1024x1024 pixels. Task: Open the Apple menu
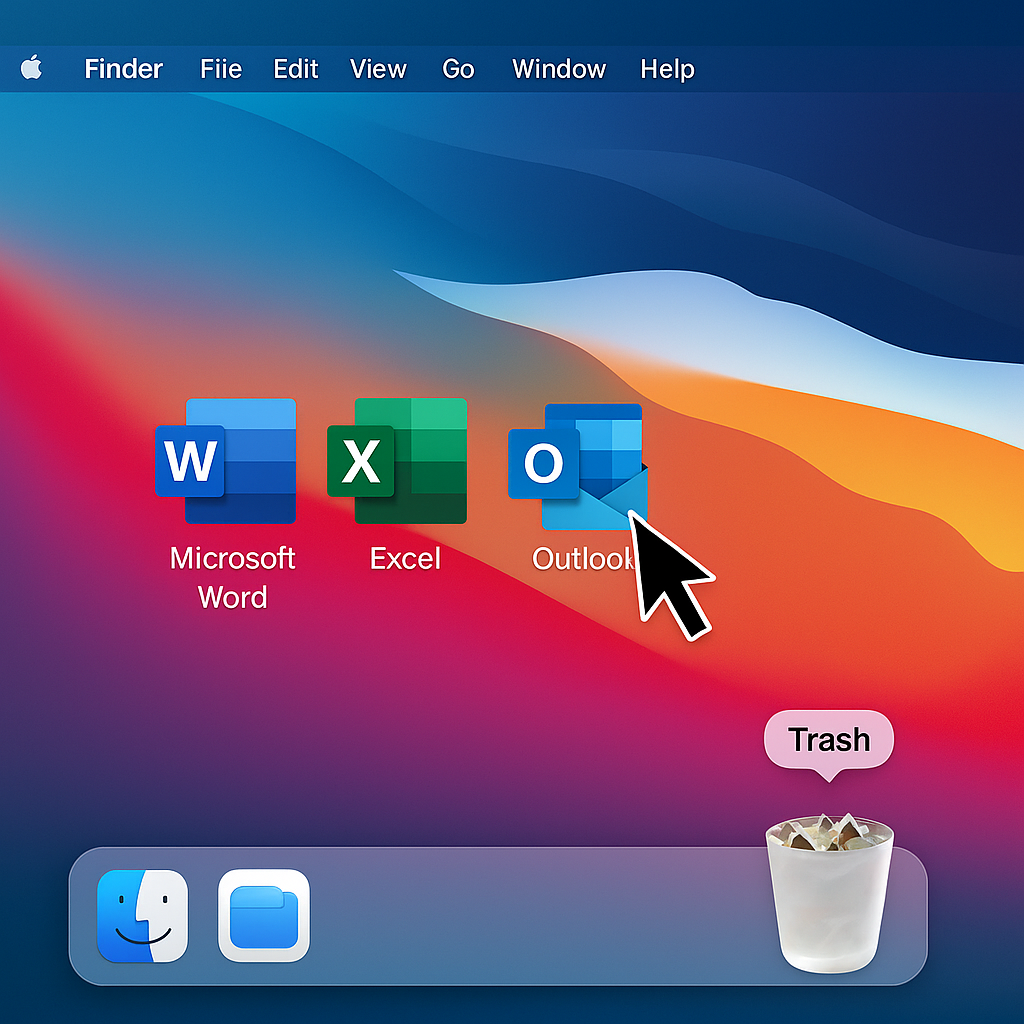point(31,67)
